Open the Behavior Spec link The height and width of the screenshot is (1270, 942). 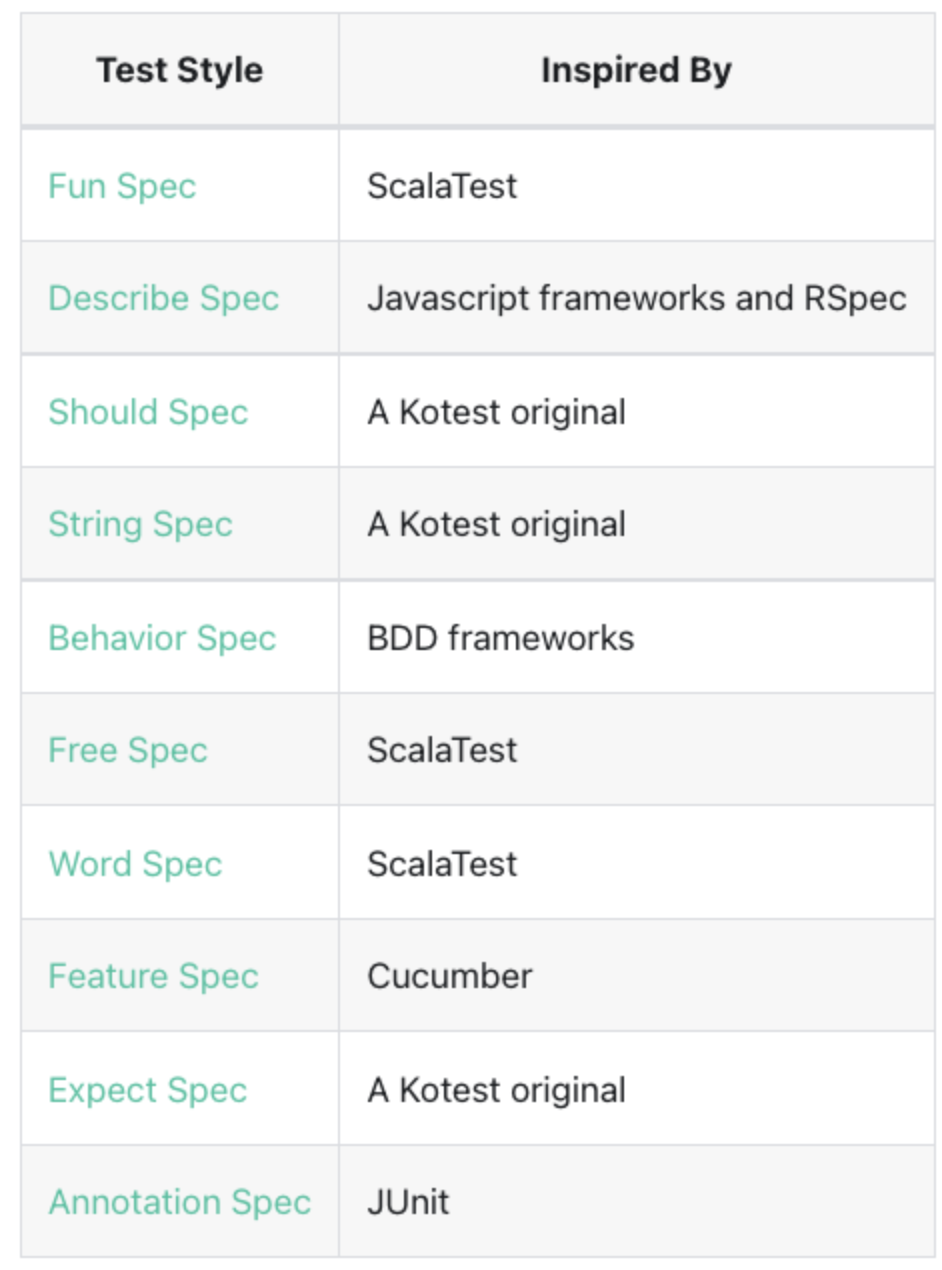pos(162,638)
